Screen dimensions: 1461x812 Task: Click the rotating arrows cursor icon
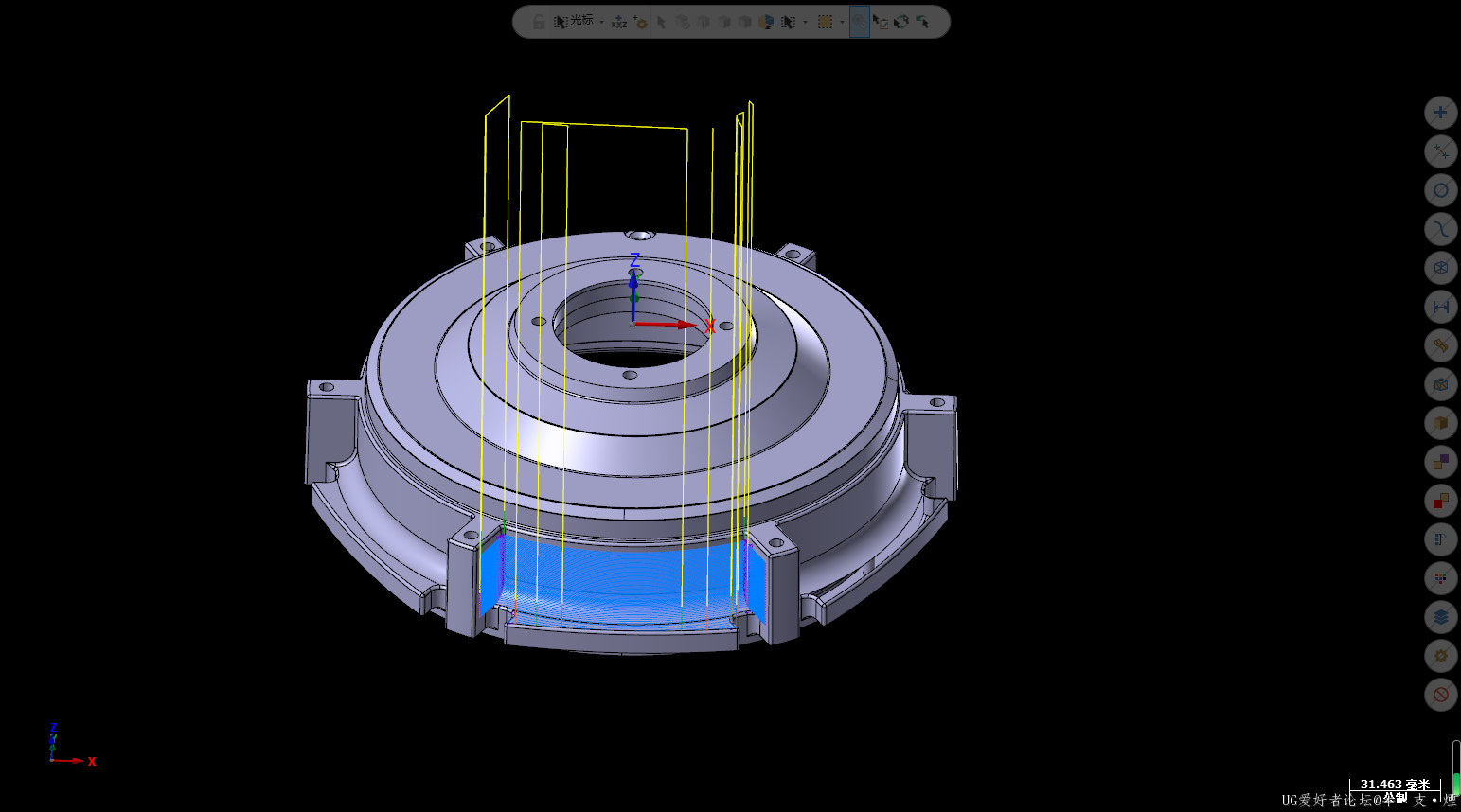point(901,22)
